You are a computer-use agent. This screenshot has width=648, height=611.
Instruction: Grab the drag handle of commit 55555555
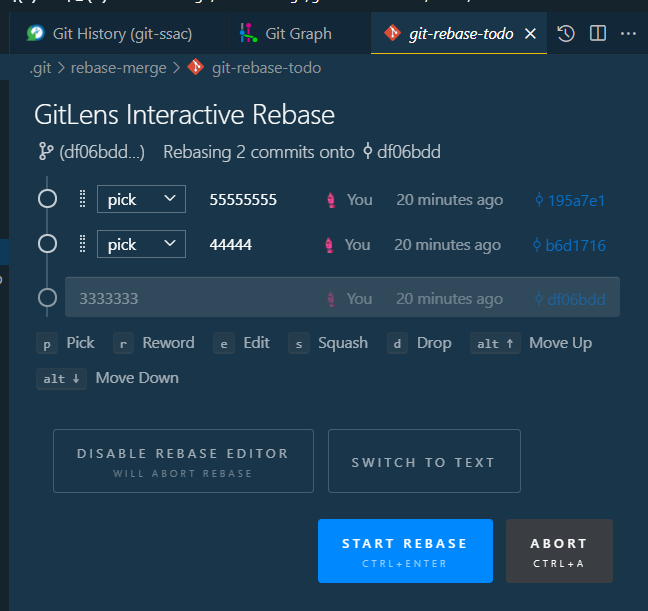click(82, 199)
